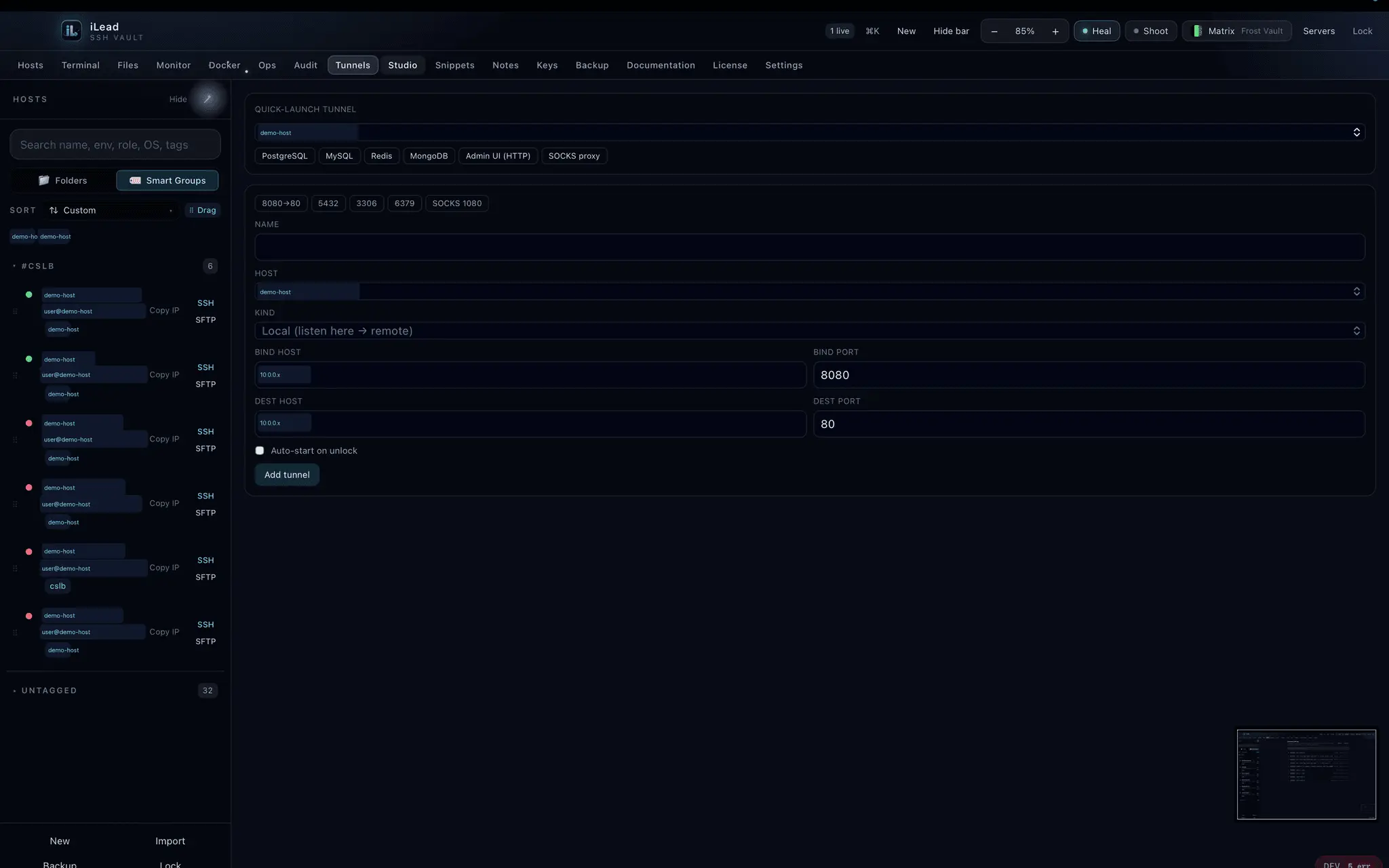Toggle the Shoot mode
The height and width of the screenshot is (868, 1389).
(x=1151, y=31)
